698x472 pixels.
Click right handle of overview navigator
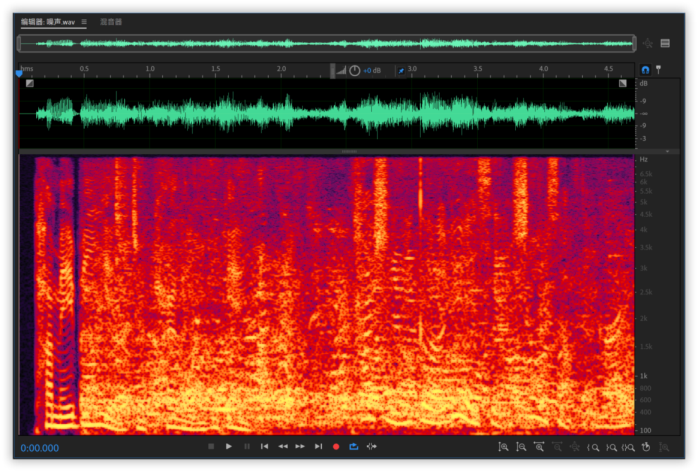(x=634, y=43)
